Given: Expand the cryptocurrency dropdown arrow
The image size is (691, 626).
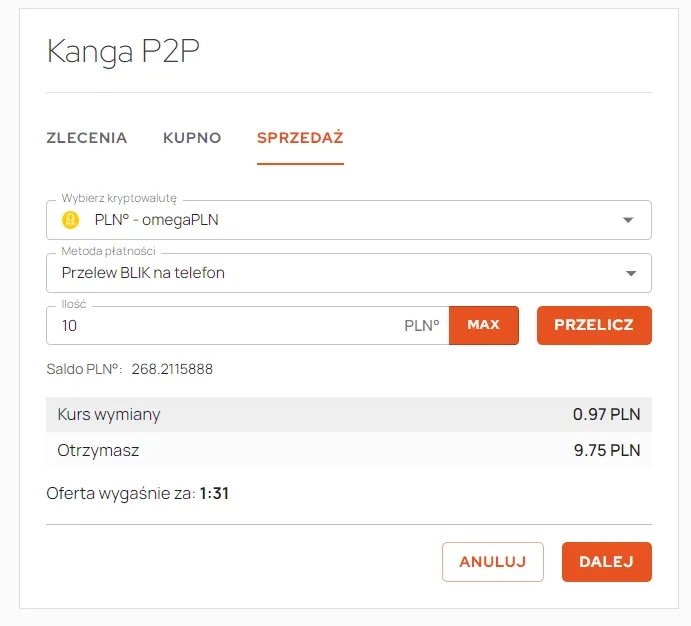Looking at the screenshot, I should pyautogui.click(x=628, y=220).
